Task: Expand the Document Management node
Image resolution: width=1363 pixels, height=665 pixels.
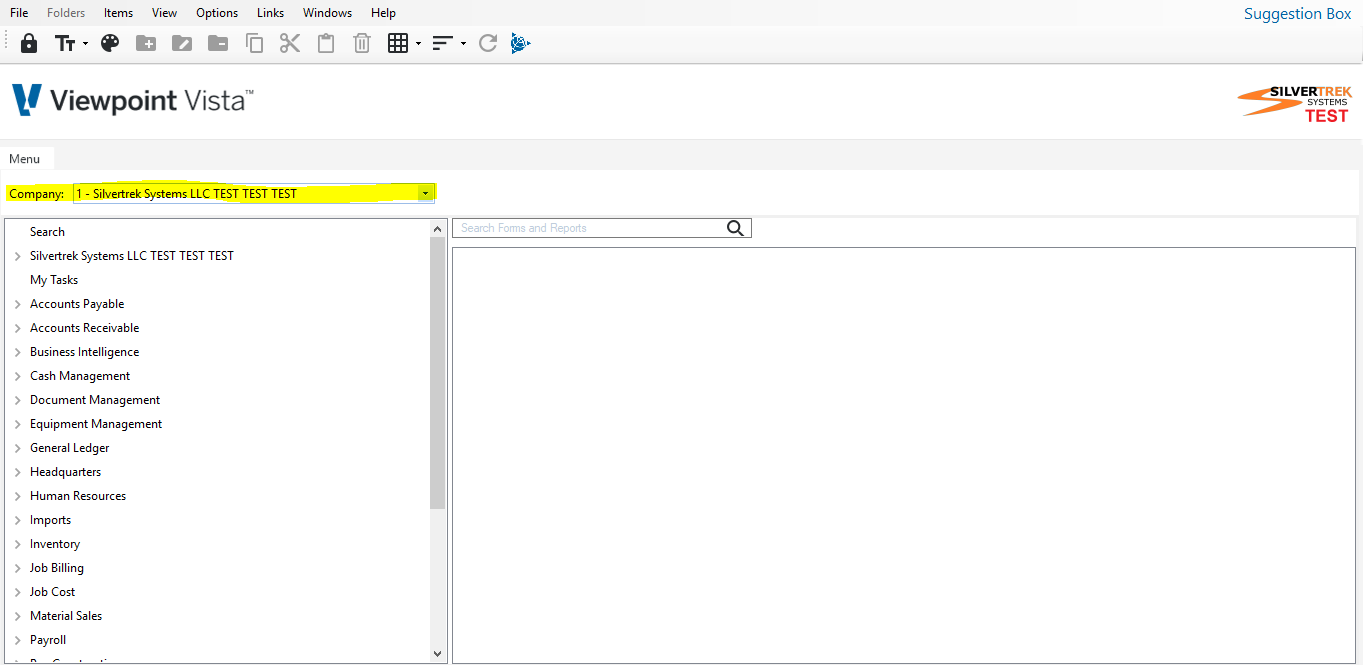Action: 18,400
